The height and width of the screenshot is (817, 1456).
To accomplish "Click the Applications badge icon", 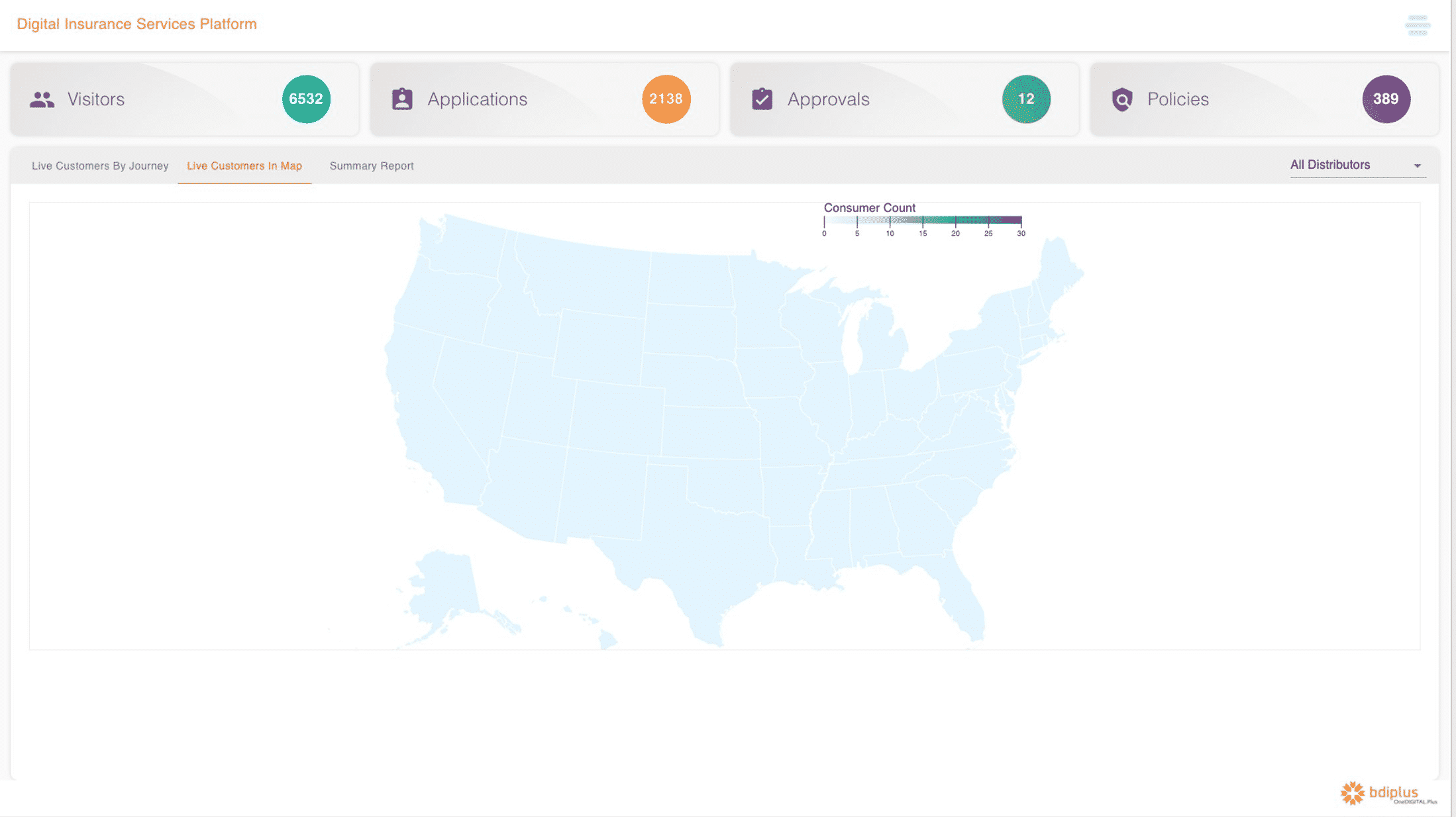I will pos(402,99).
